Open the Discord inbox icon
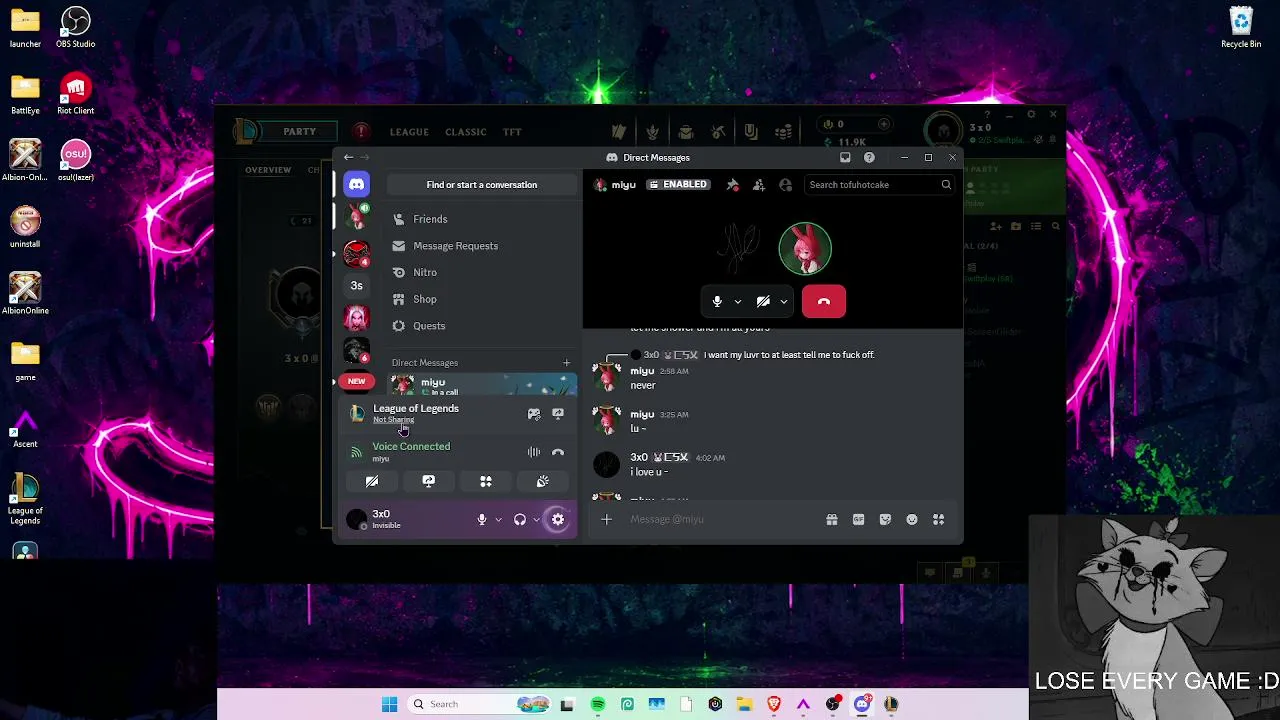The height and width of the screenshot is (720, 1280). 845,157
